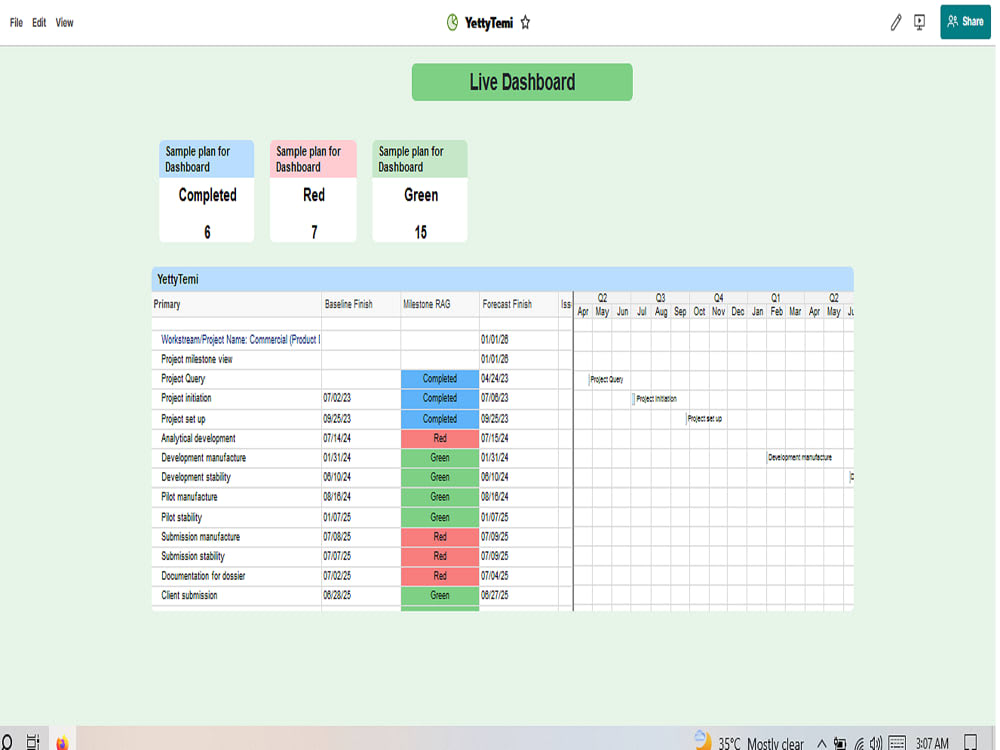Screen dimensions: 1000x750
Task: Click the Wi-Fi icon in the system tray
Action: [x=860, y=743]
